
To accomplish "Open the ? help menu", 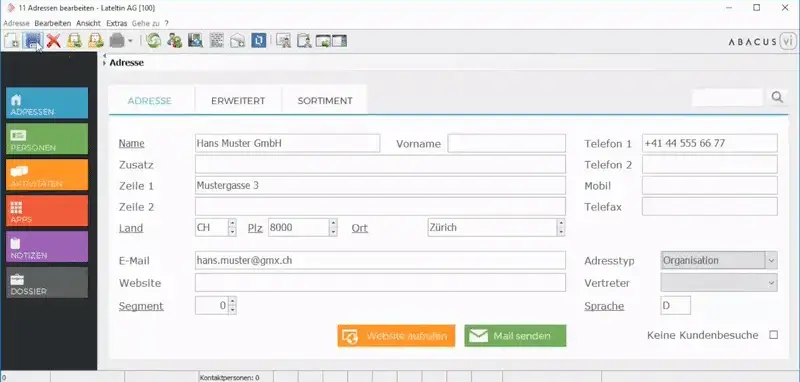I will click(x=166, y=23).
